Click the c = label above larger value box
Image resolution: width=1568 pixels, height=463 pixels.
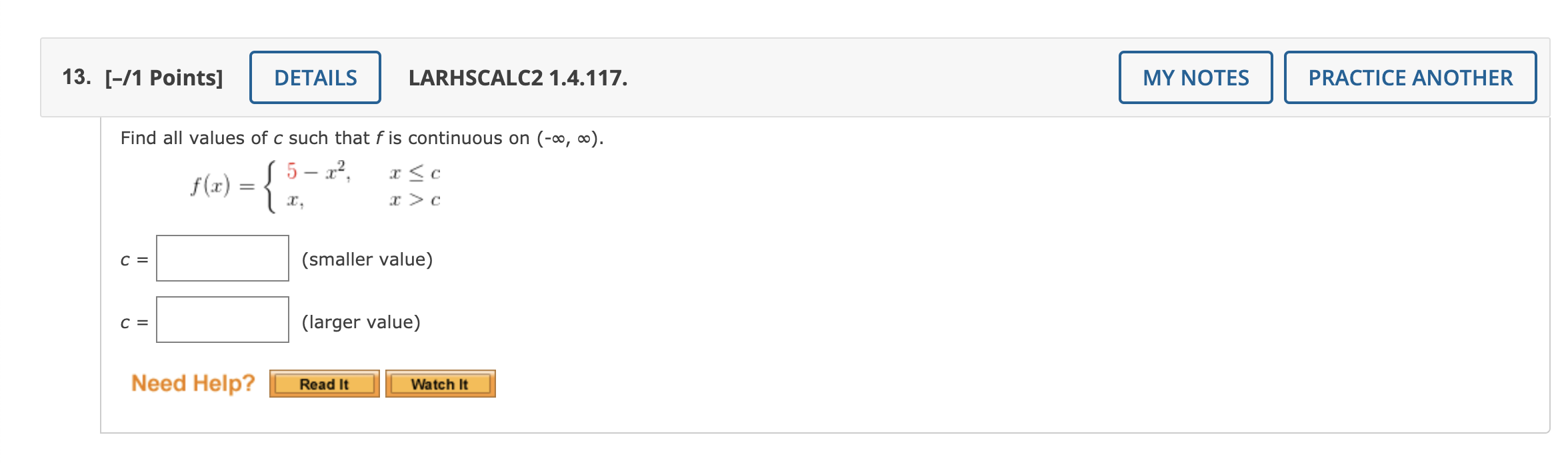133,322
